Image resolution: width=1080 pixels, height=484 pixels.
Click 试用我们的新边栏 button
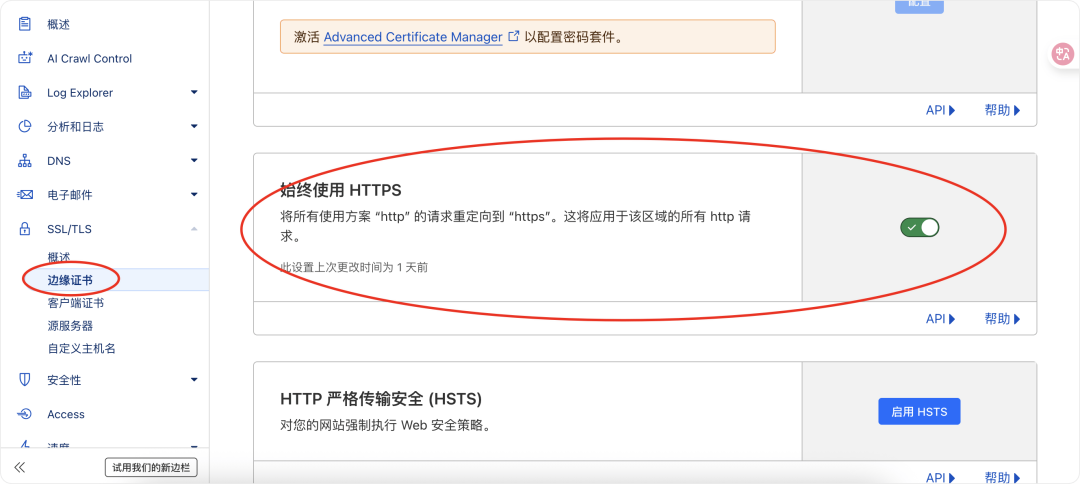coord(152,467)
